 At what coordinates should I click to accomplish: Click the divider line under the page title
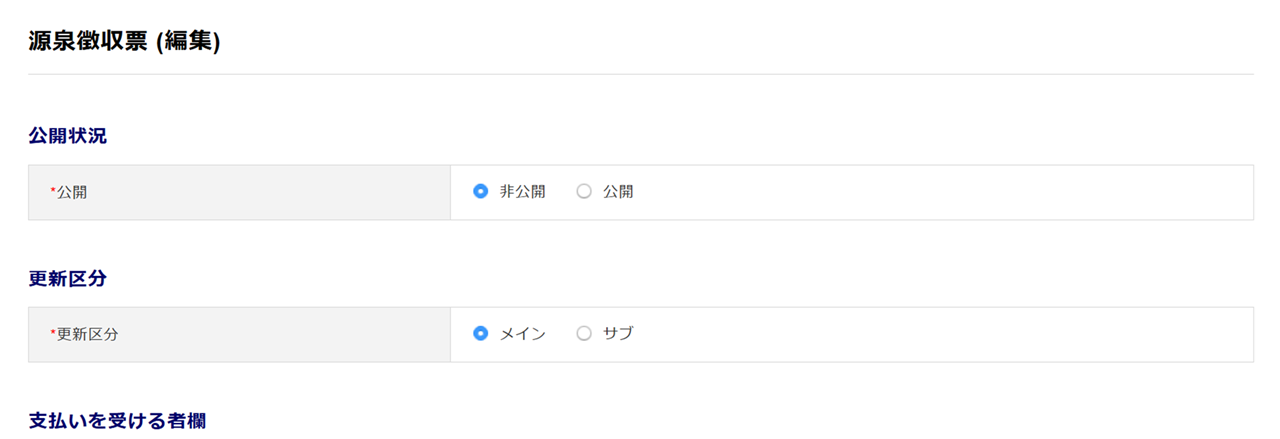640,74
